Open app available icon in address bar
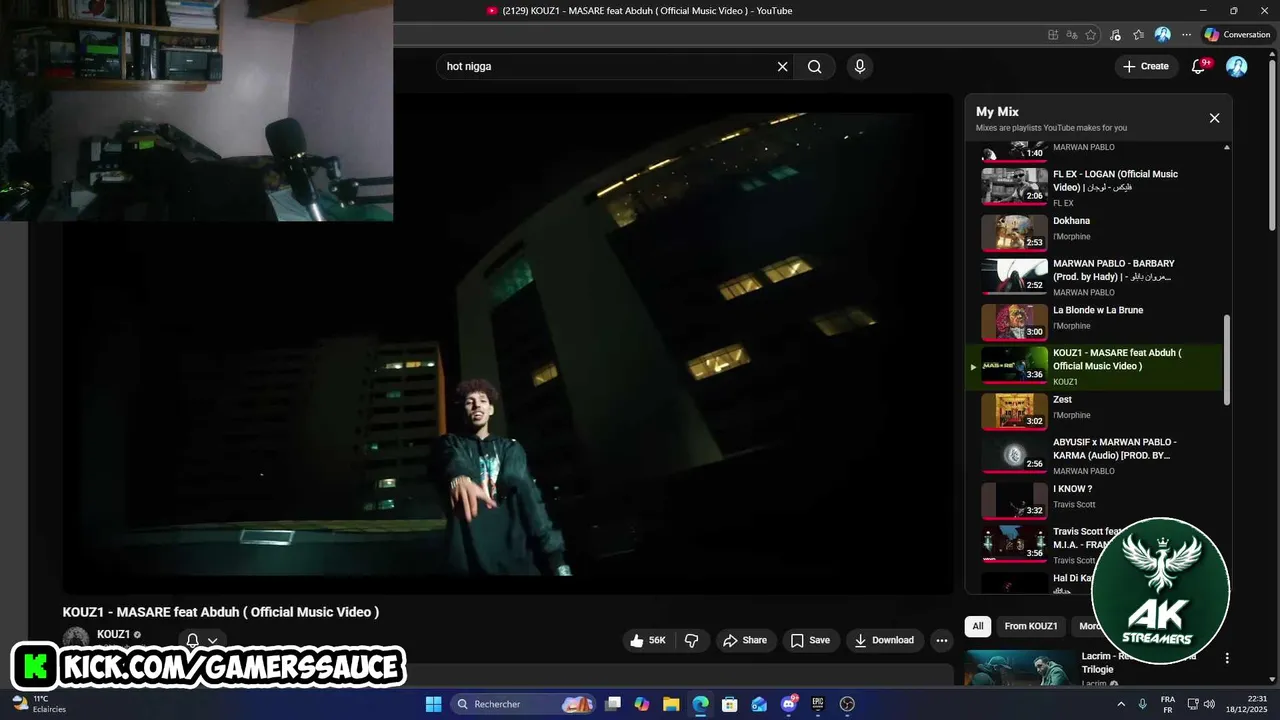 (x=1052, y=35)
